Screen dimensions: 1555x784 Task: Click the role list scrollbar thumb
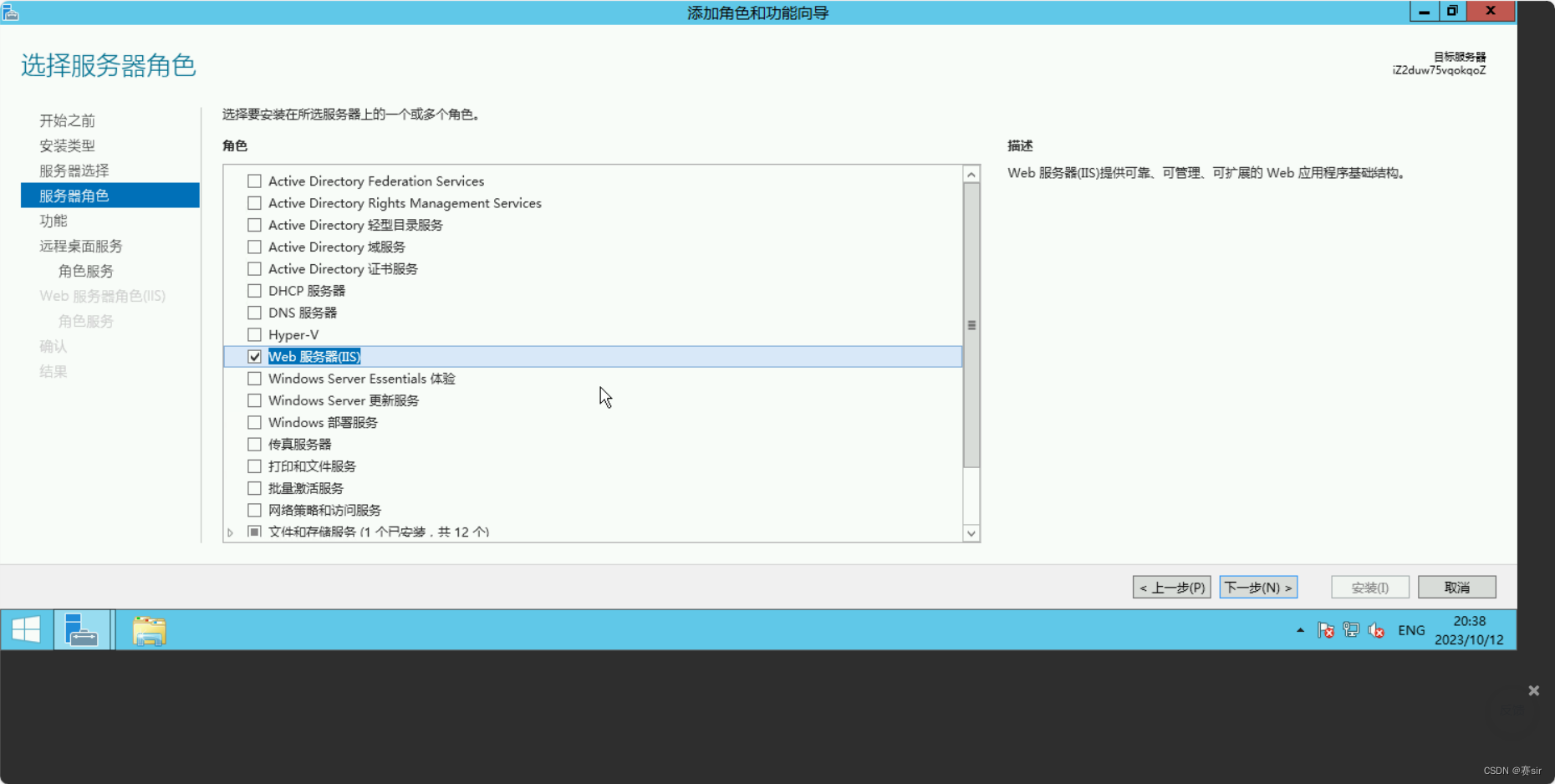tap(971, 325)
